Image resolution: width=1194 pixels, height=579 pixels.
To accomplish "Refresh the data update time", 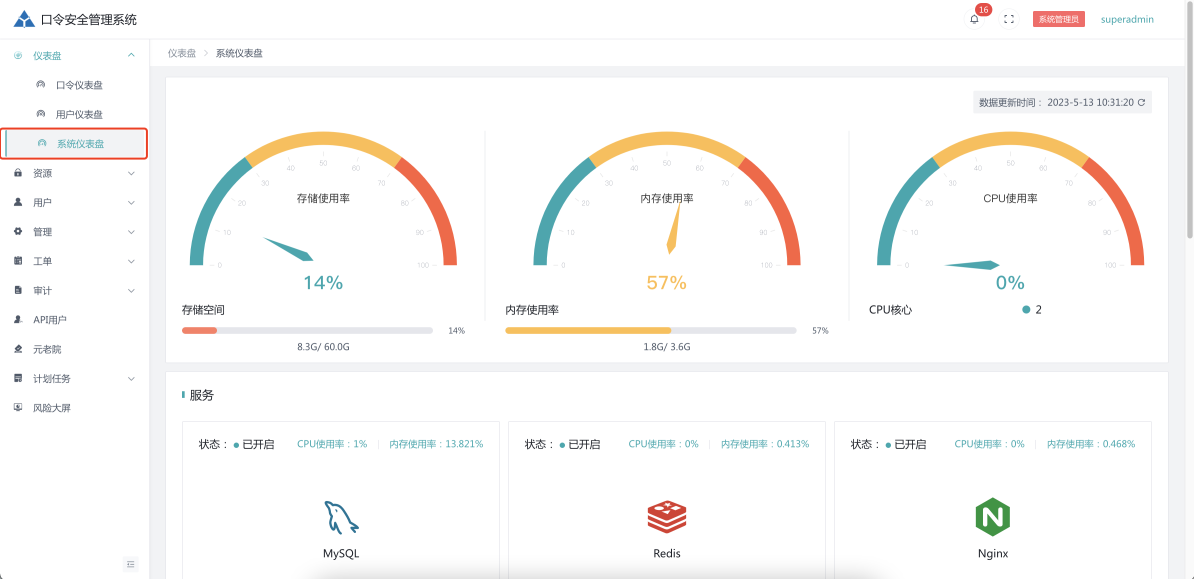I will click(1141, 103).
